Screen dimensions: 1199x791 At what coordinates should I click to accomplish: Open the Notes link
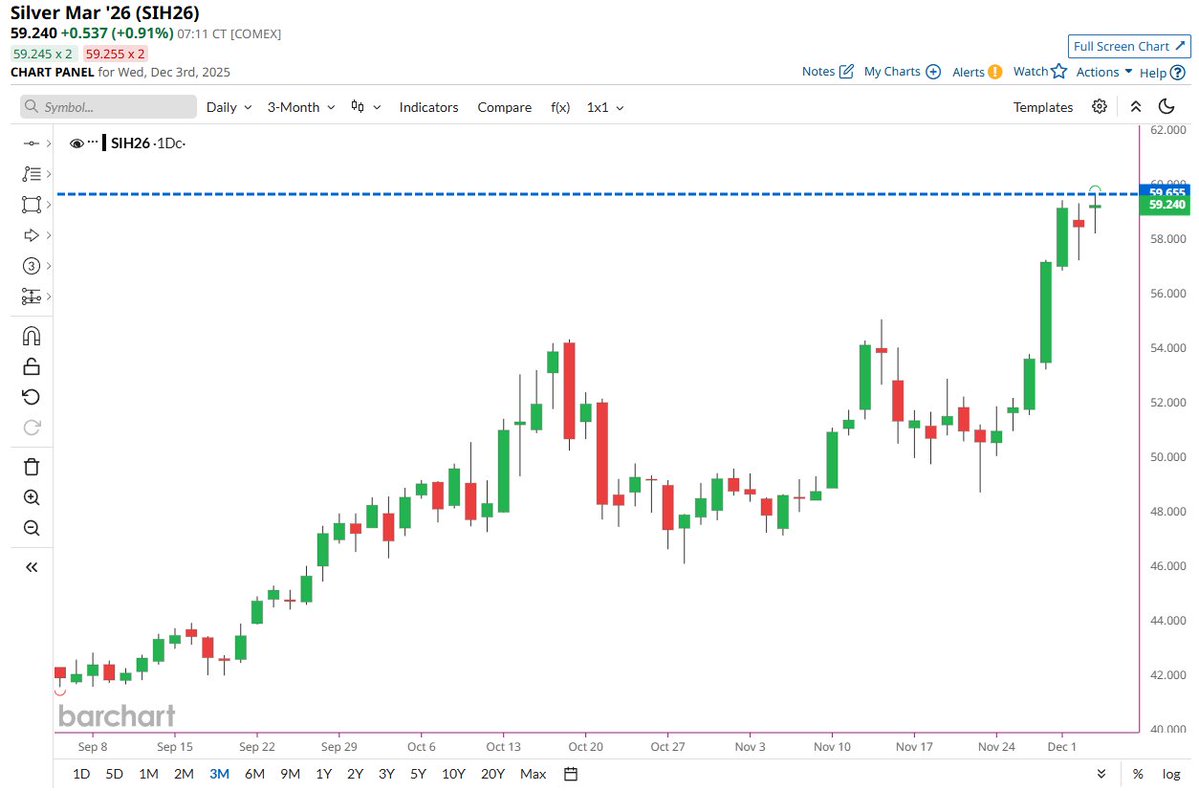(x=820, y=71)
